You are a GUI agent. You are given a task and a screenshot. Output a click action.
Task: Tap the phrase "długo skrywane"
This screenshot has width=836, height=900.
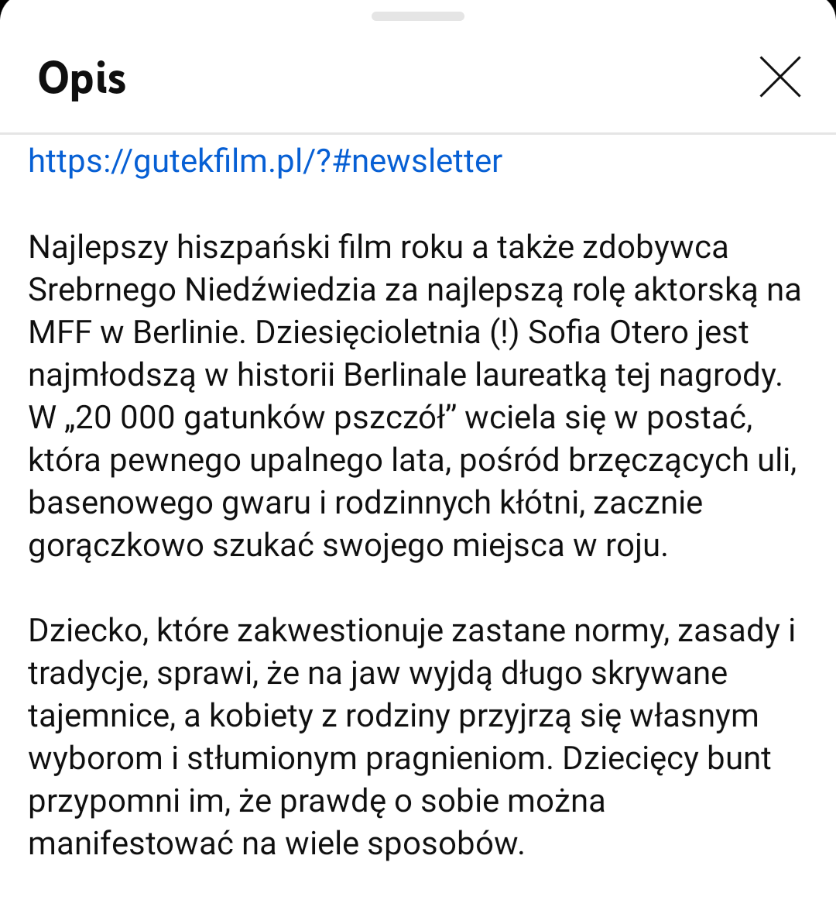tap(614, 674)
